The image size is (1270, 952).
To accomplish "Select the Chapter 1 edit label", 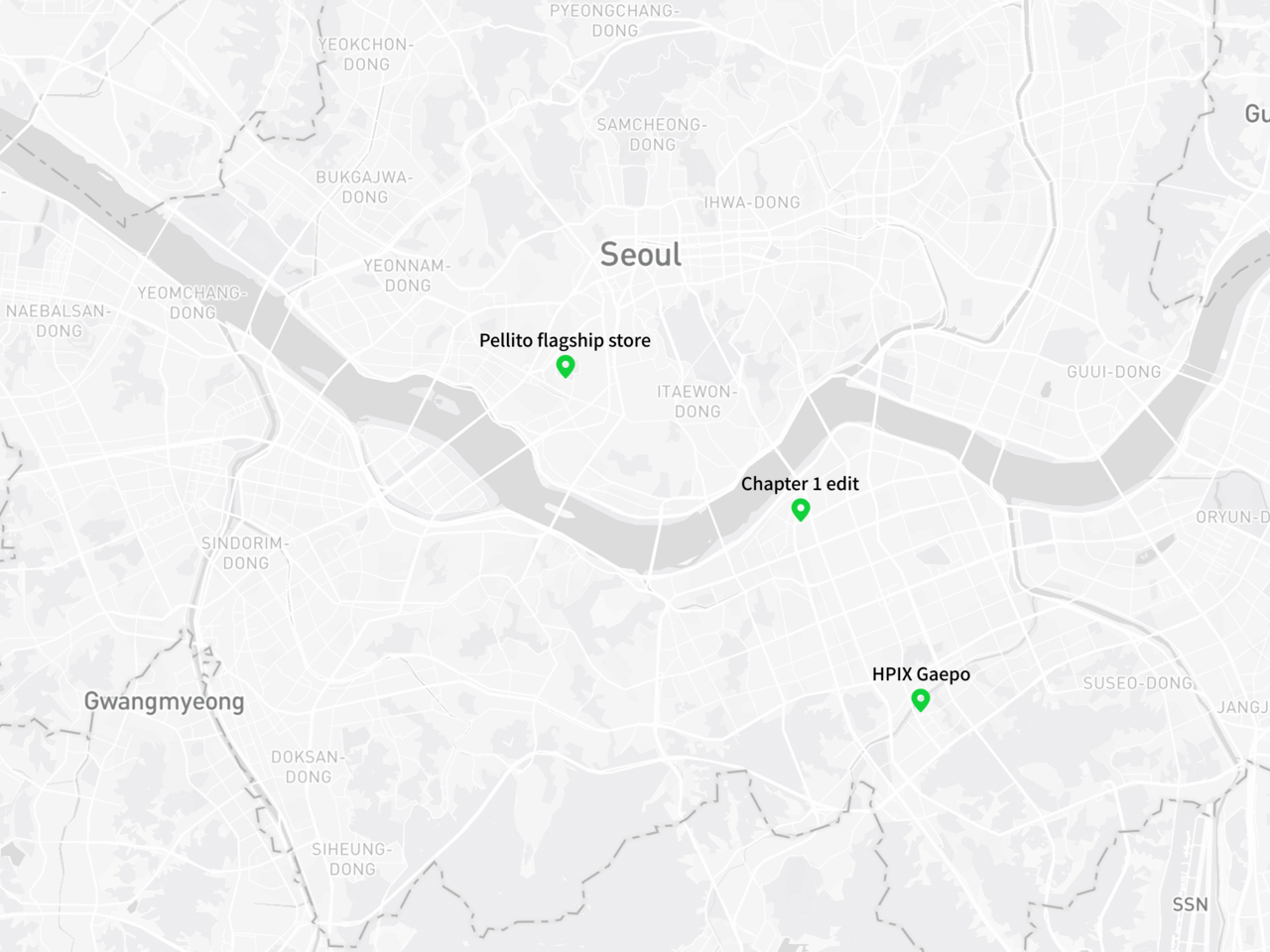I will click(800, 484).
